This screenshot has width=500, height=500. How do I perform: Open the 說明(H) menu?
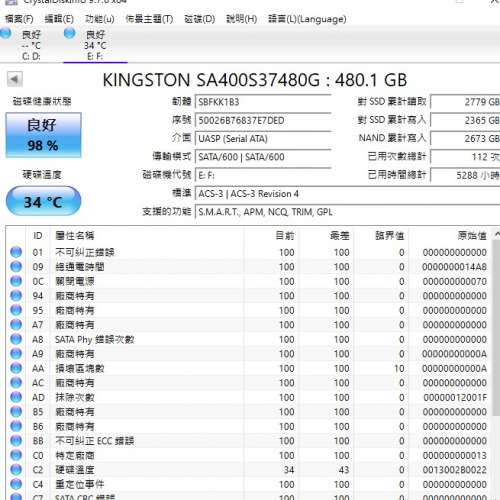pos(241,19)
